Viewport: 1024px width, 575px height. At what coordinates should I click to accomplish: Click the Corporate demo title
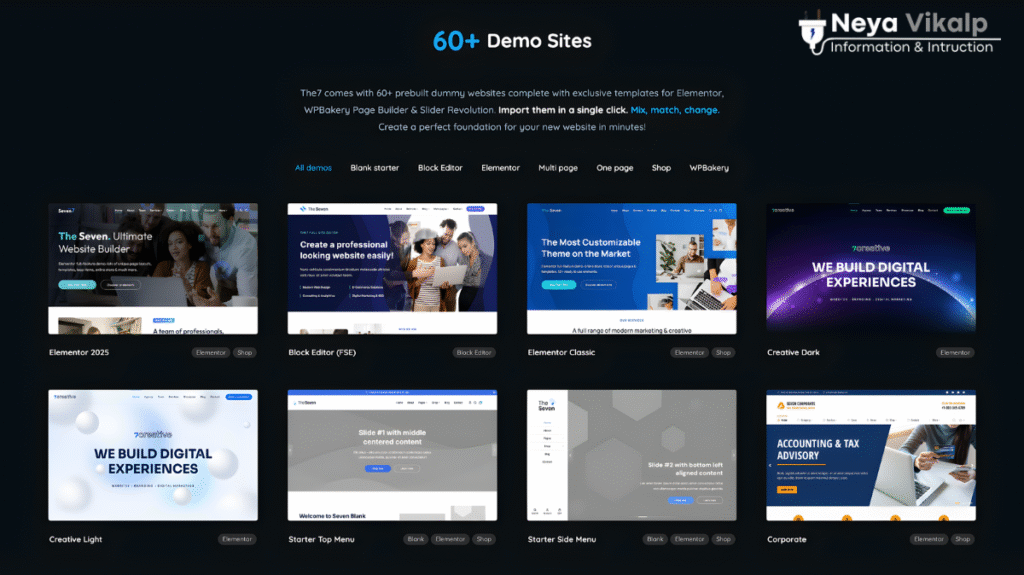pos(786,539)
